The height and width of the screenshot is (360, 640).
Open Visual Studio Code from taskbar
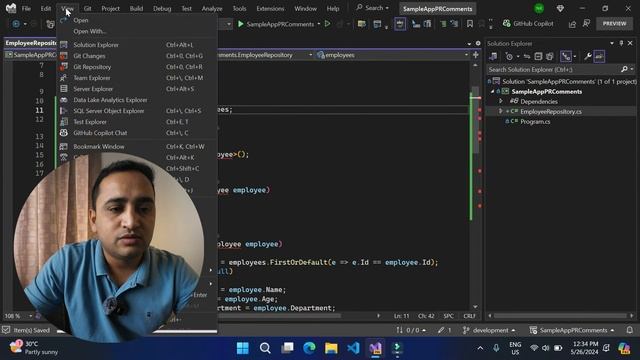pos(353,348)
